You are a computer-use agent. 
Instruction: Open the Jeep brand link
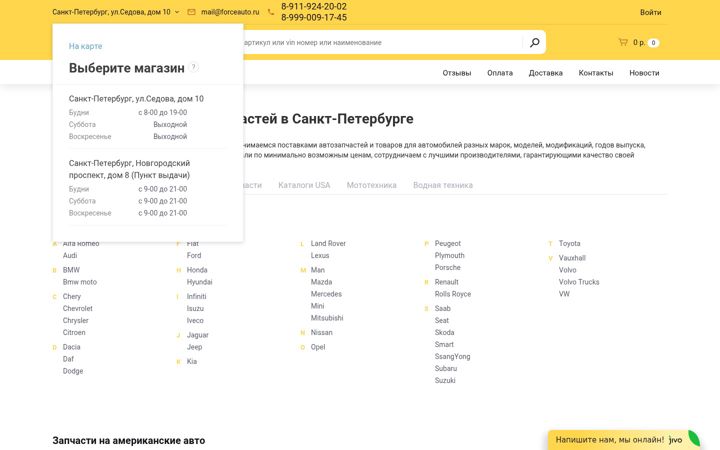point(194,347)
